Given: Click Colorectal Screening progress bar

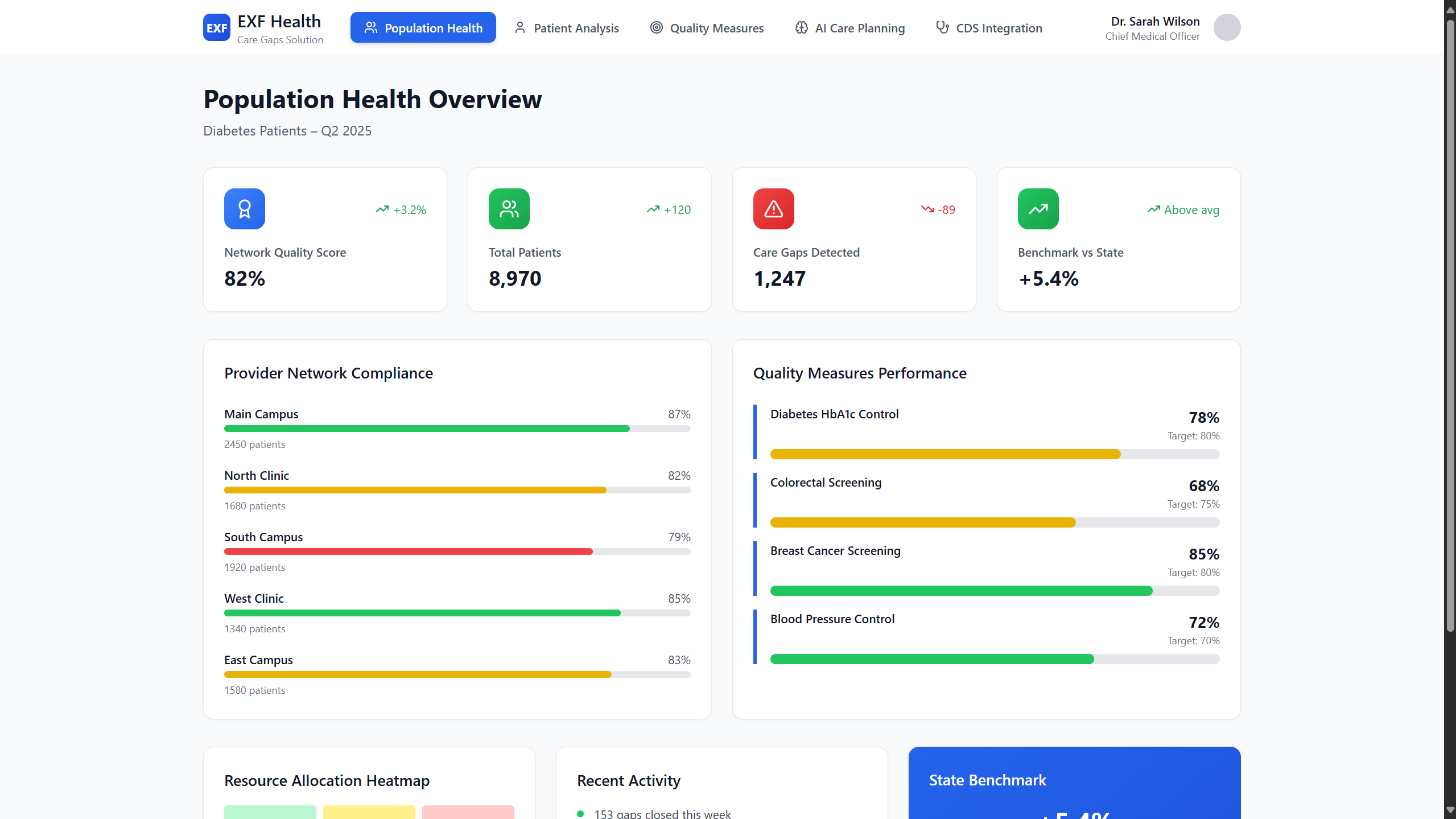Looking at the screenshot, I should (995, 522).
